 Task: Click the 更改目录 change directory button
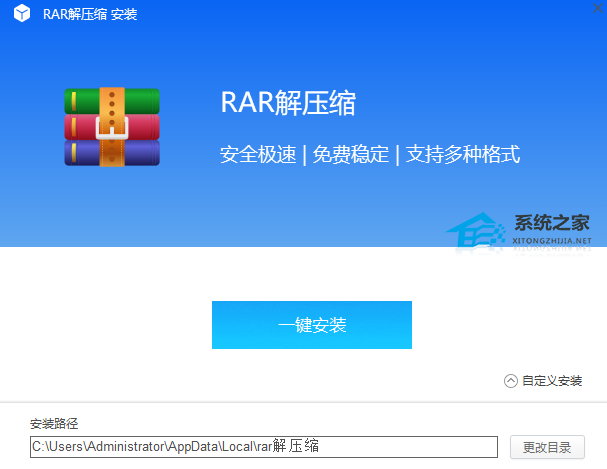[x=547, y=447]
